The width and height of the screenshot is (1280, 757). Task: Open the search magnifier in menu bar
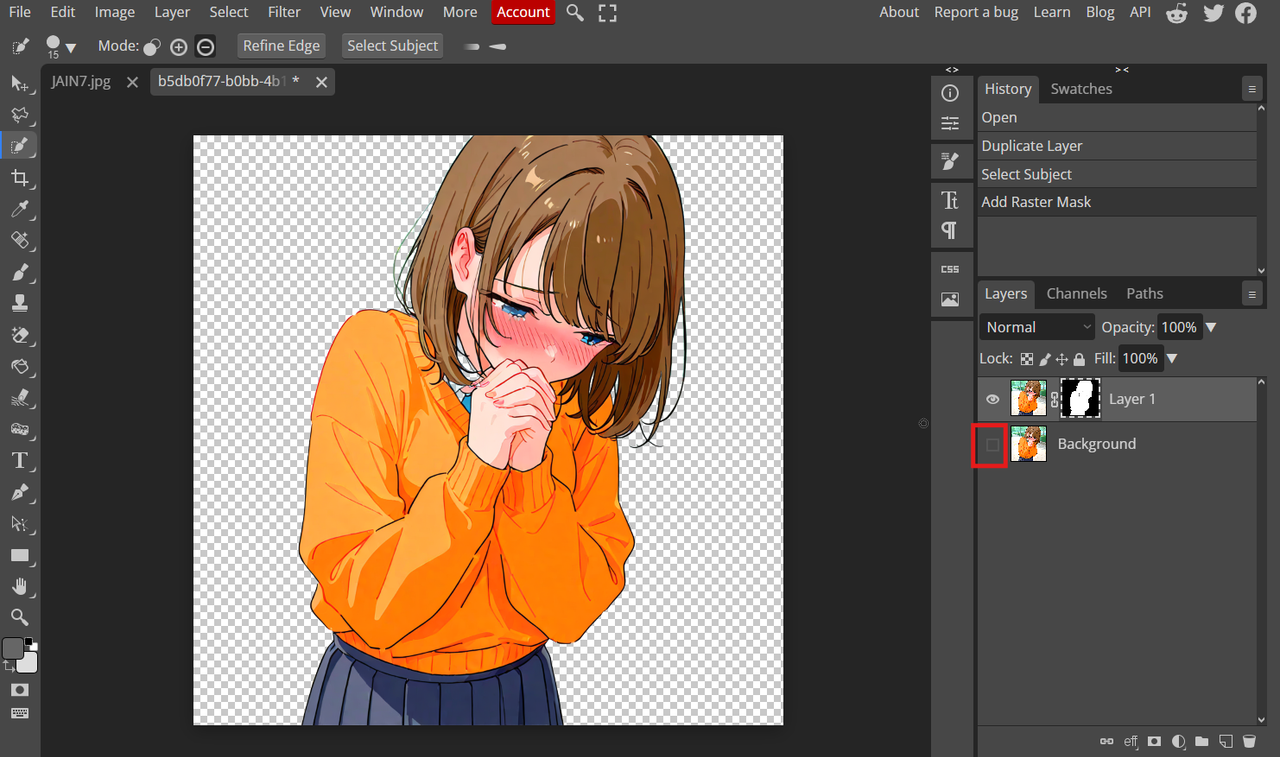575,12
